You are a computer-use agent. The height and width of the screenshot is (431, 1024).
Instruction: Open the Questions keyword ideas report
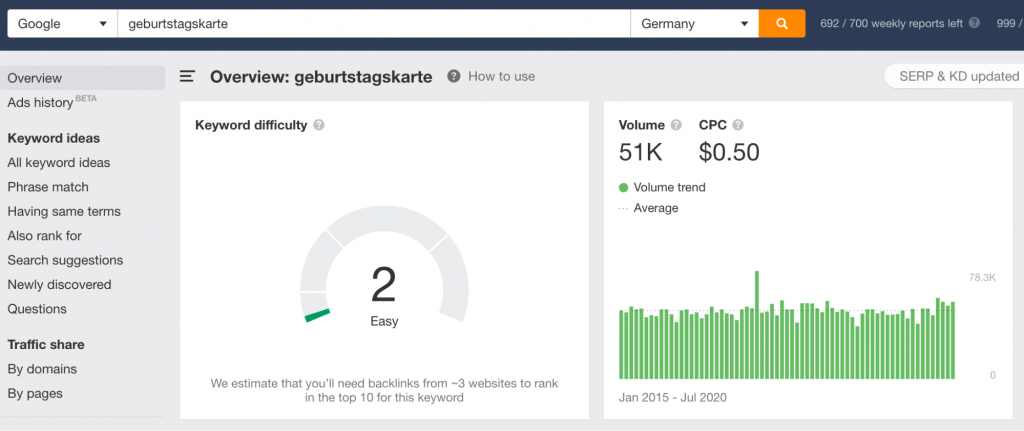pos(37,309)
